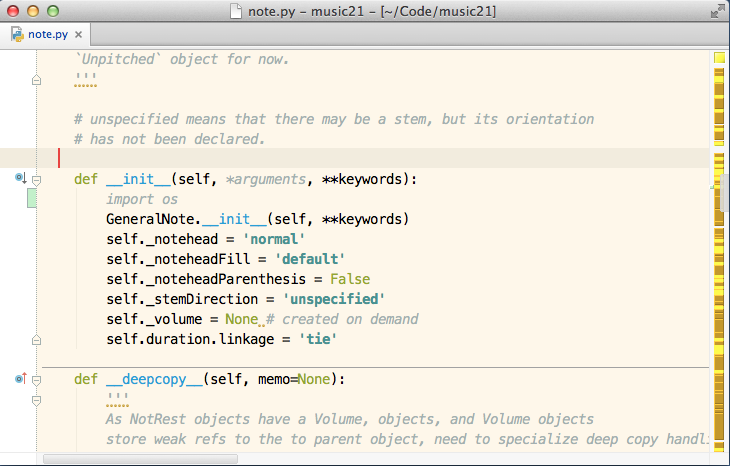Collapse the __init__ method fold
This screenshot has width=730, height=466.
[x=36, y=180]
